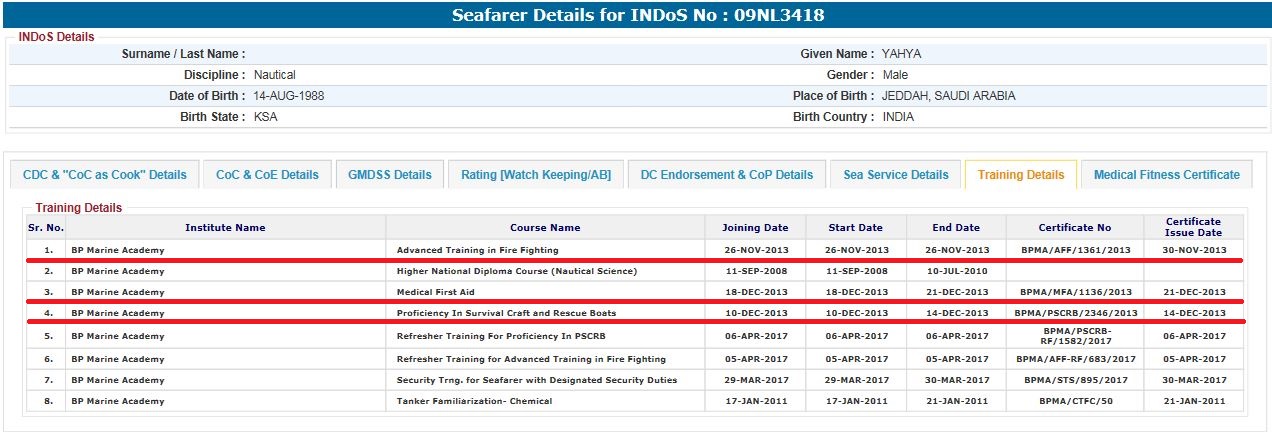Select the Advanced Training in Fire Fighting course cell
Viewport: 1272px width, 437px height.
477,250
